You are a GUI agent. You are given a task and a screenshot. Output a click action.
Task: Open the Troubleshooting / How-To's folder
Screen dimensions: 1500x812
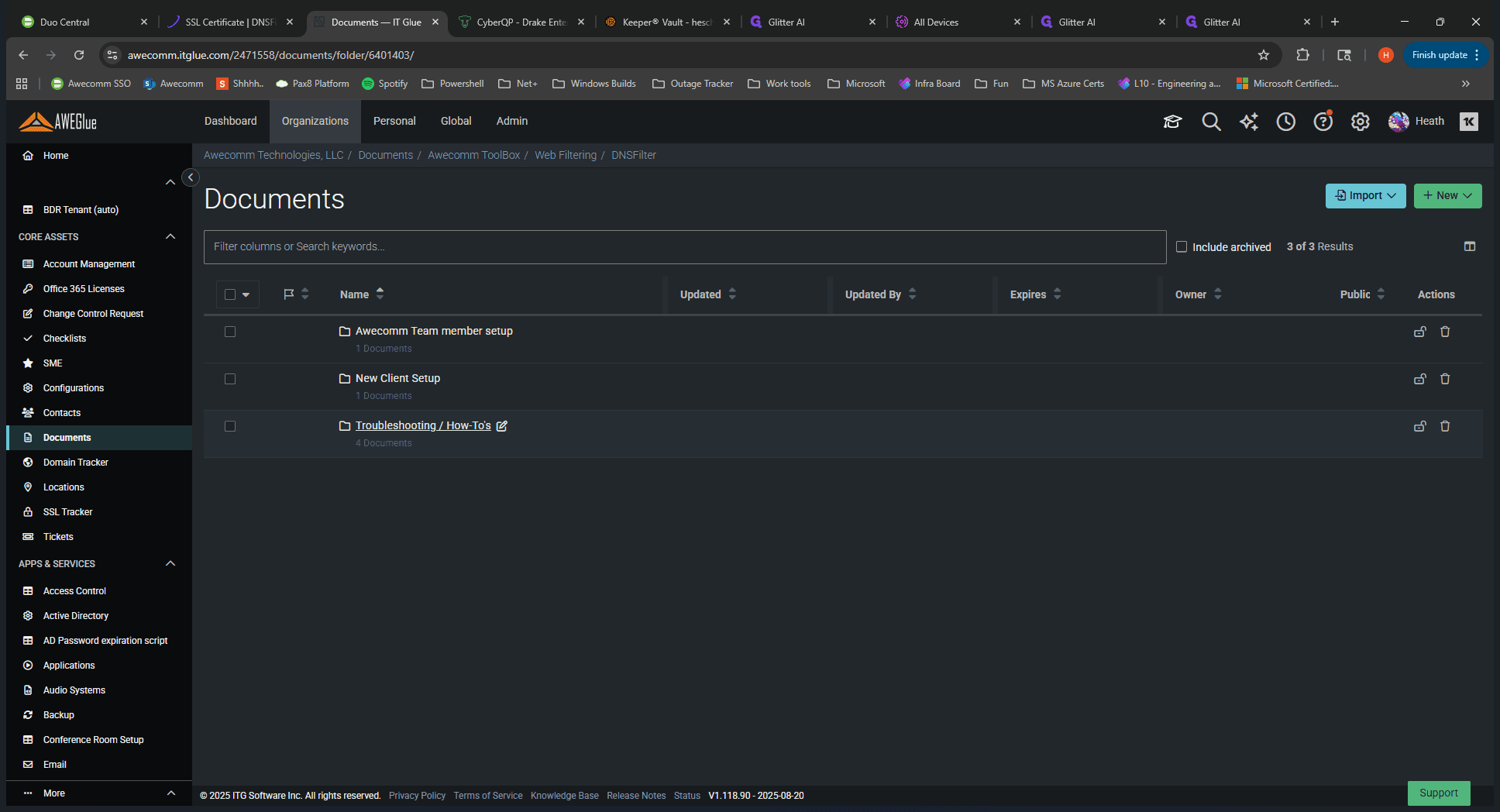pyautogui.click(x=423, y=425)
